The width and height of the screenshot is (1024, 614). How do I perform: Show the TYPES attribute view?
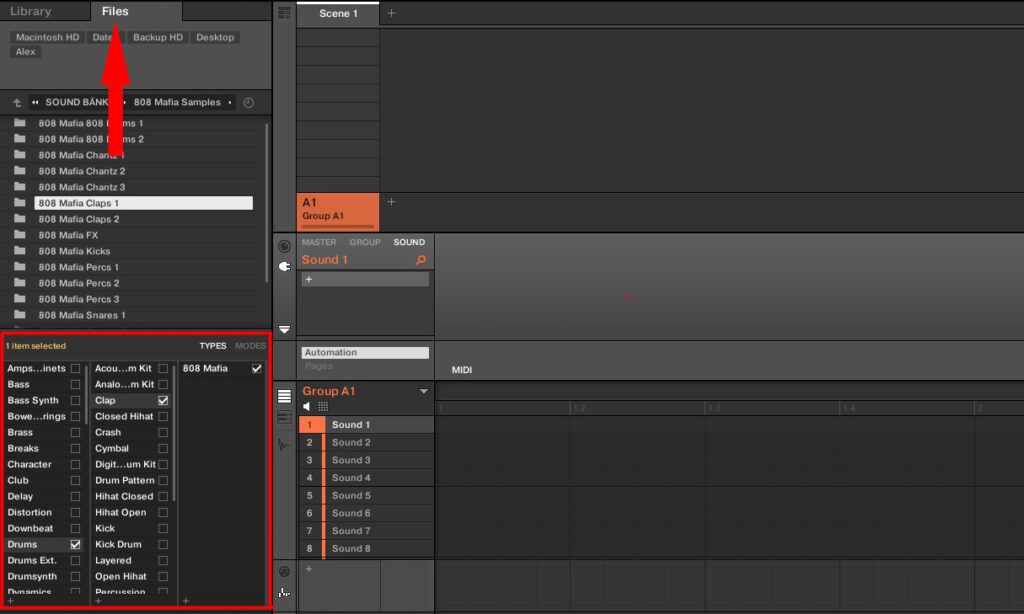point(213,346)
